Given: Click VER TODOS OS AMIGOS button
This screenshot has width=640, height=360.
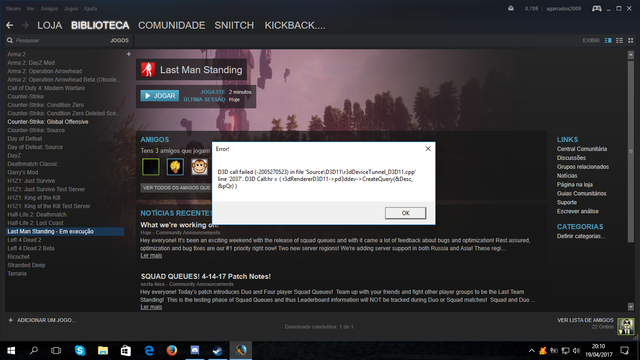Looking at the screenshot, I should [176, 188].
